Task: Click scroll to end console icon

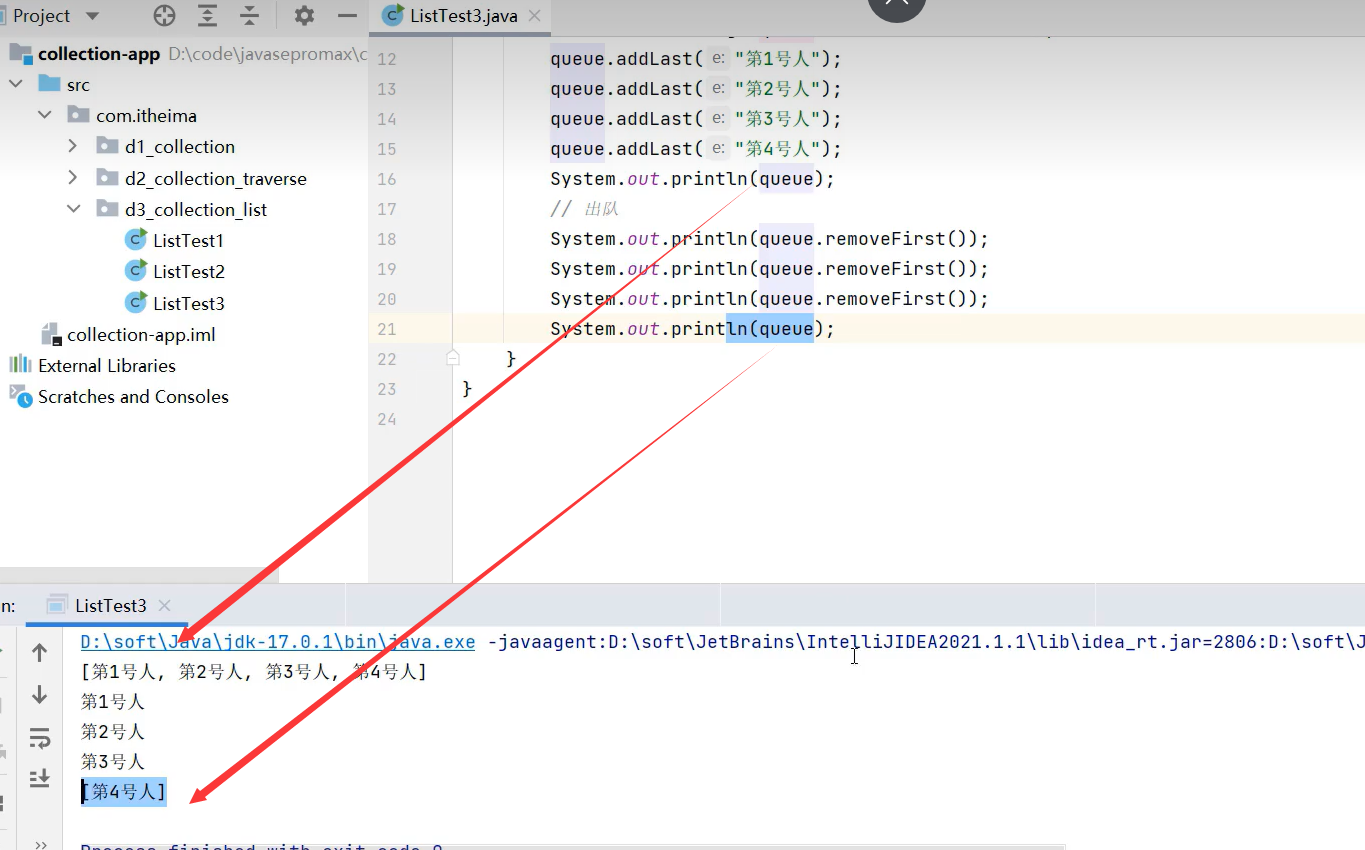Action: click(40, 777)
